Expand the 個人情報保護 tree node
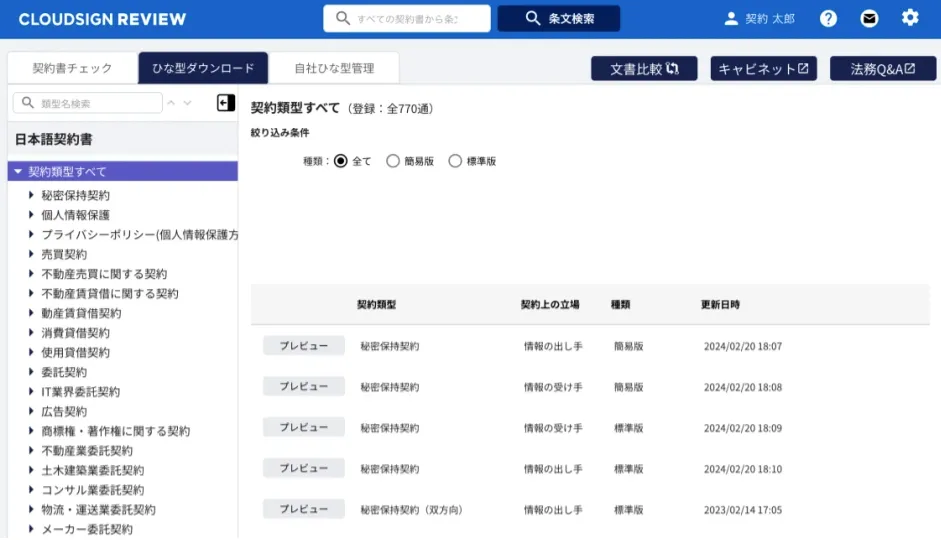941x540 pixels. coord(31,215)
